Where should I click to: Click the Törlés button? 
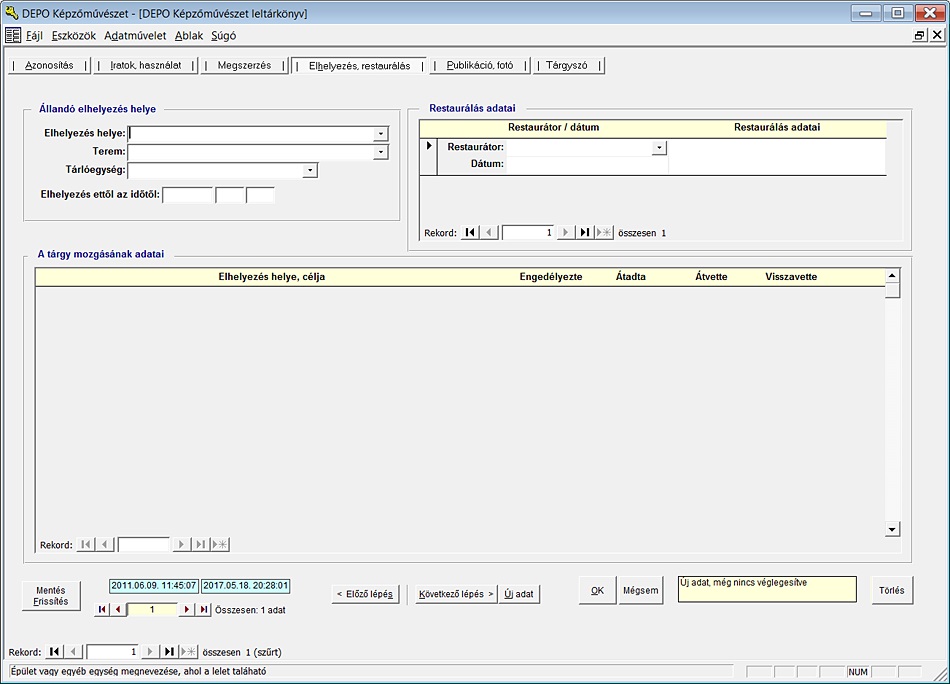(x=892, y=590)
